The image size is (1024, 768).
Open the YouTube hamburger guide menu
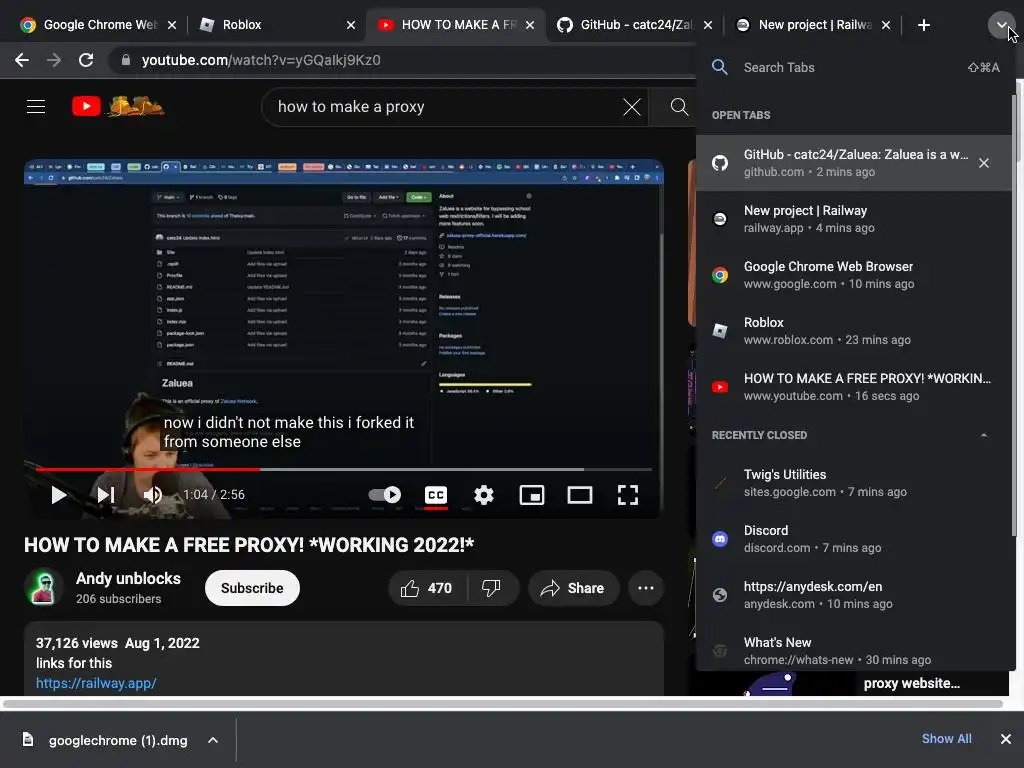(36, 106)
